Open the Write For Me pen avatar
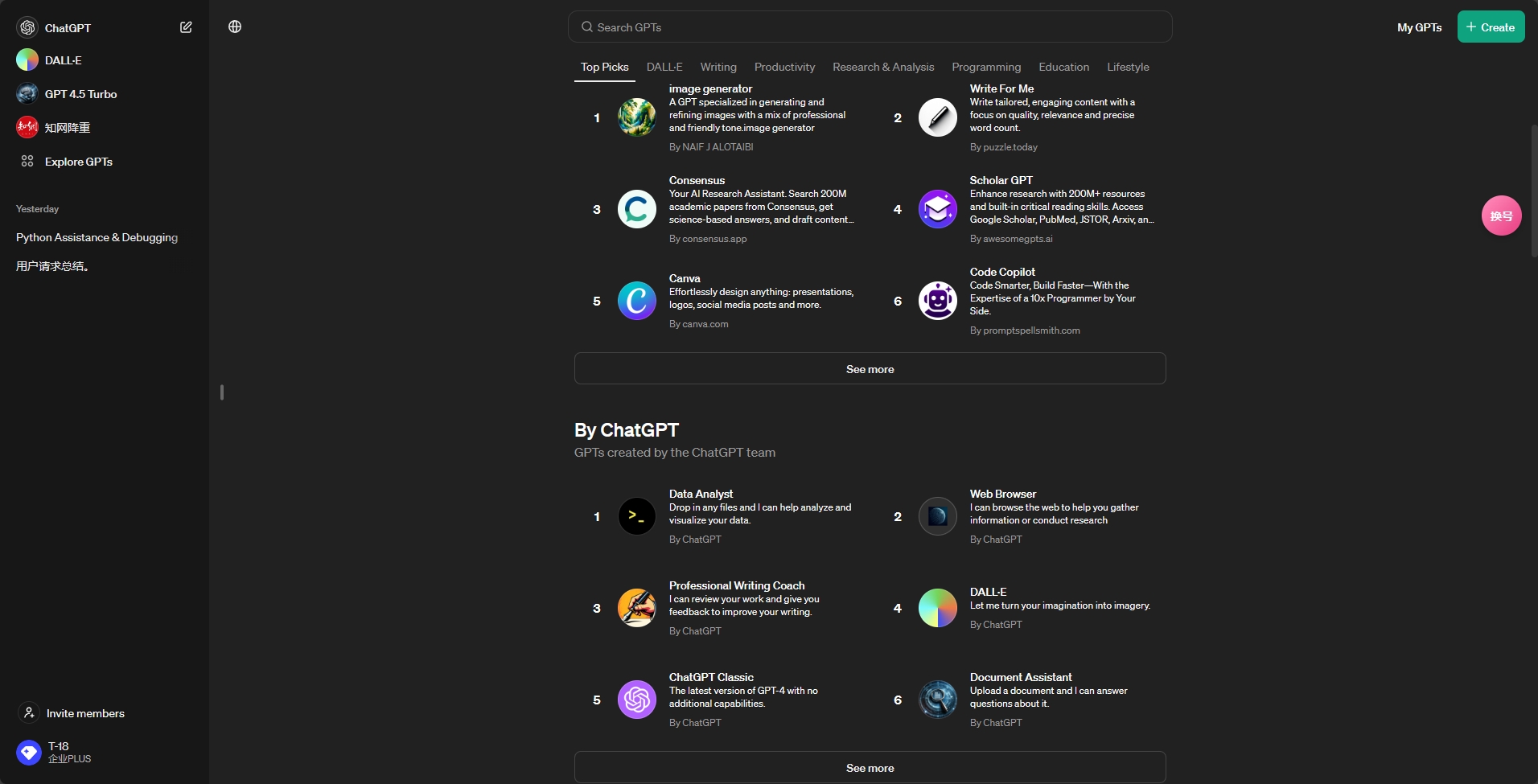Screen dimensions: 1538x784 click(x=938, y=117)
